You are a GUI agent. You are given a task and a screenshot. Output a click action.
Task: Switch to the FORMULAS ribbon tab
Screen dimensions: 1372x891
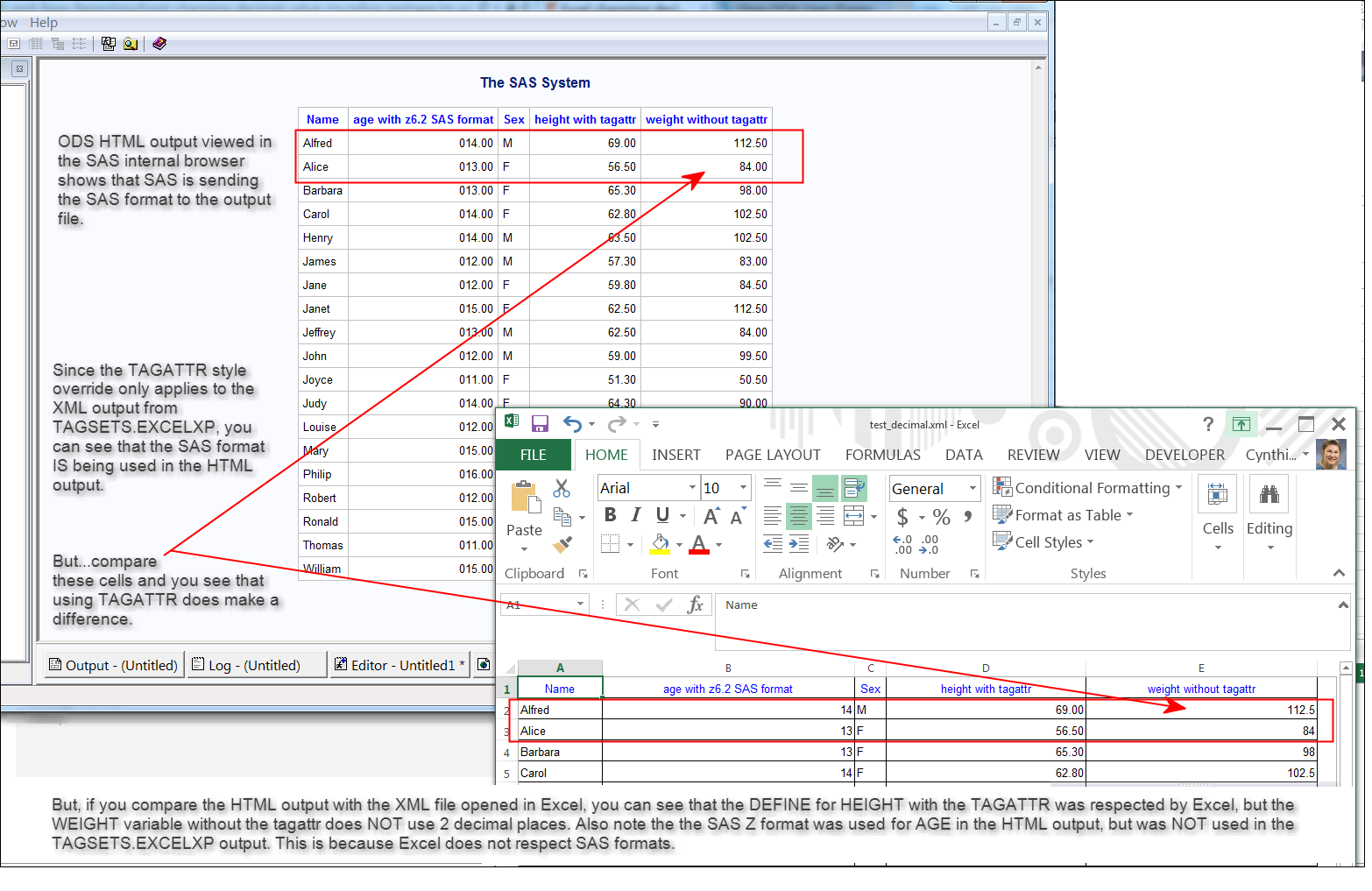(x=883, y=455)
